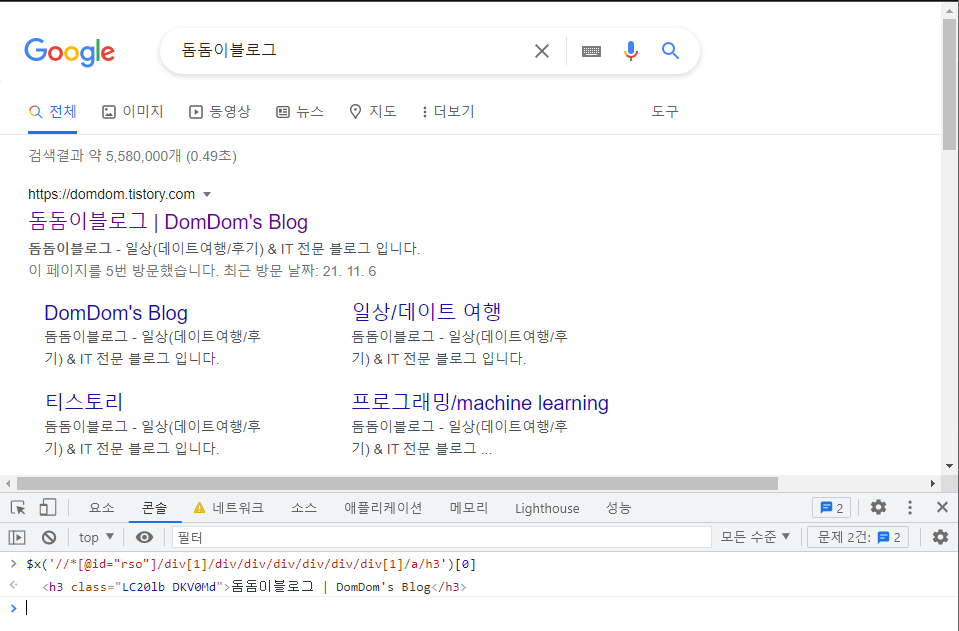Click the 문제 2건 issues button

858,537
